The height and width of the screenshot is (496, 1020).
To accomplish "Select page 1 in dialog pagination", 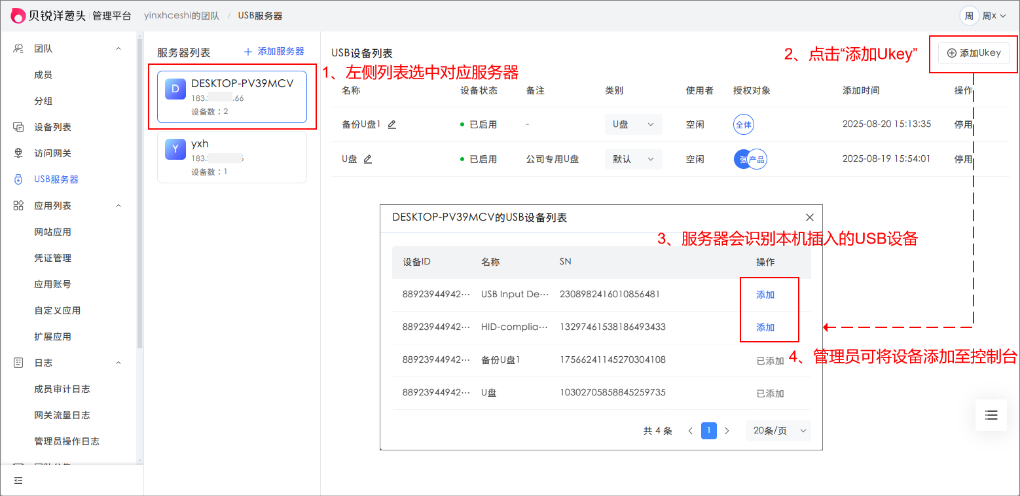I will click(x=709, y=431).
